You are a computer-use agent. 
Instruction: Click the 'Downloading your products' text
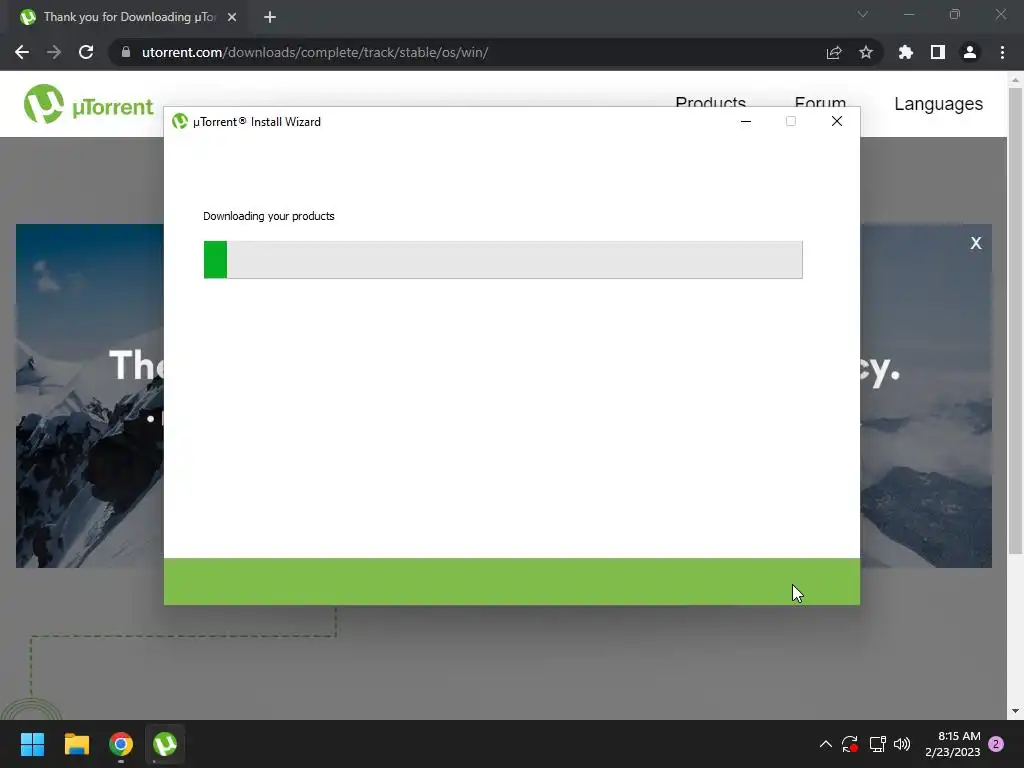coord(268,216)
